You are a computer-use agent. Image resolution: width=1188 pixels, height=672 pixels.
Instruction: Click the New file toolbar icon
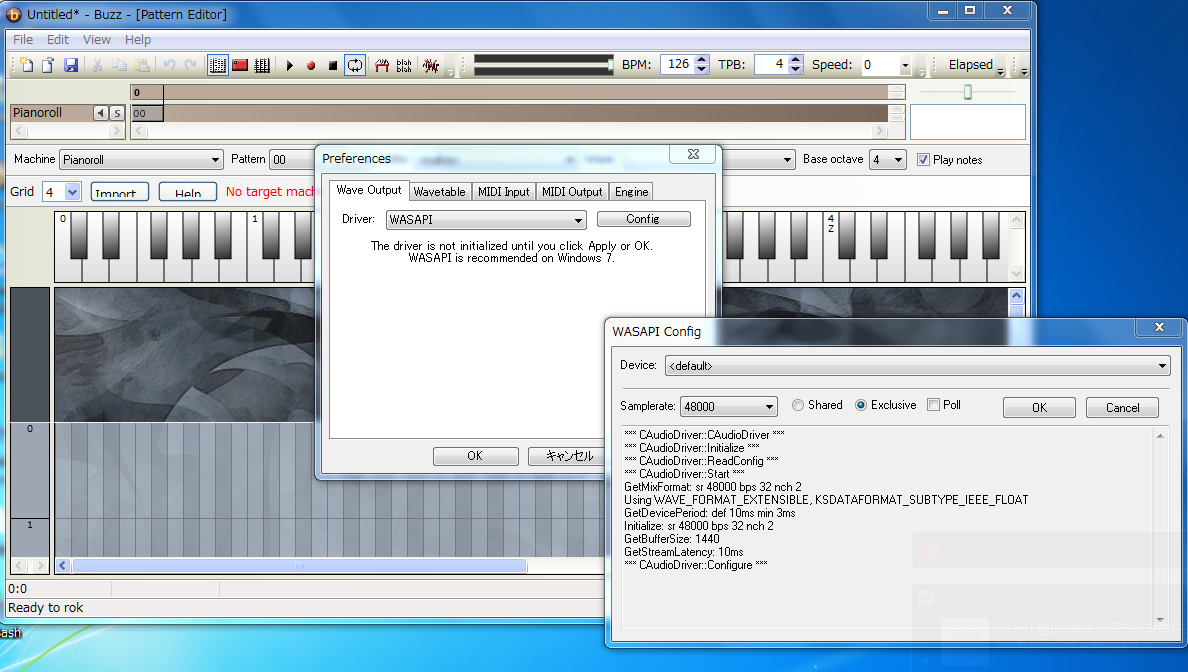[26, 65]
